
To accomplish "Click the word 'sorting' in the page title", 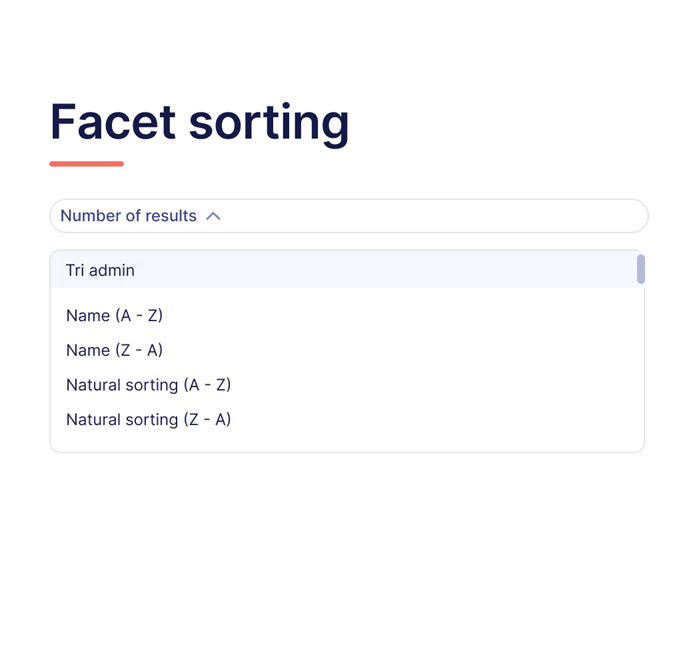I will coord(269,122).
